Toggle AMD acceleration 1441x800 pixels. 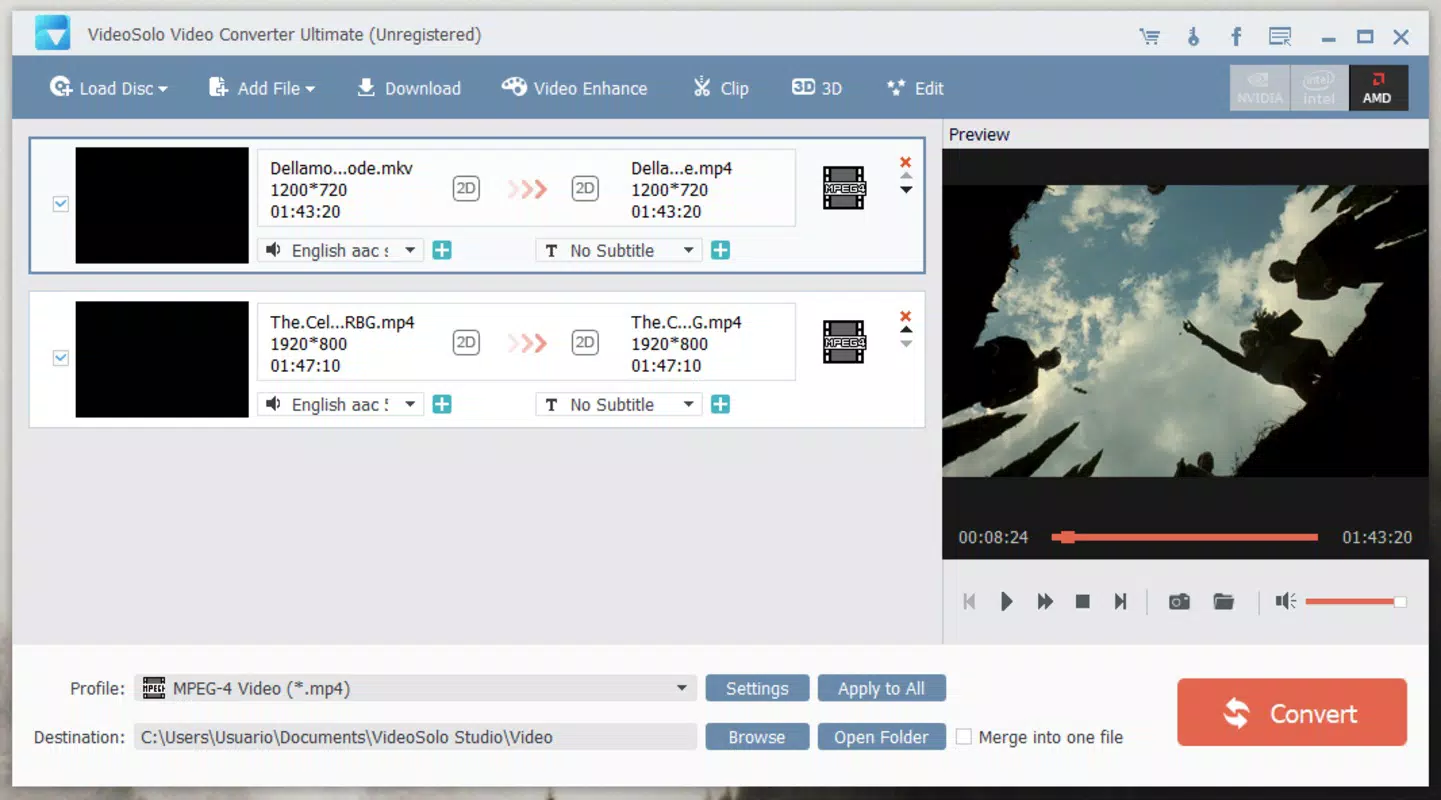pos(1378,88)
